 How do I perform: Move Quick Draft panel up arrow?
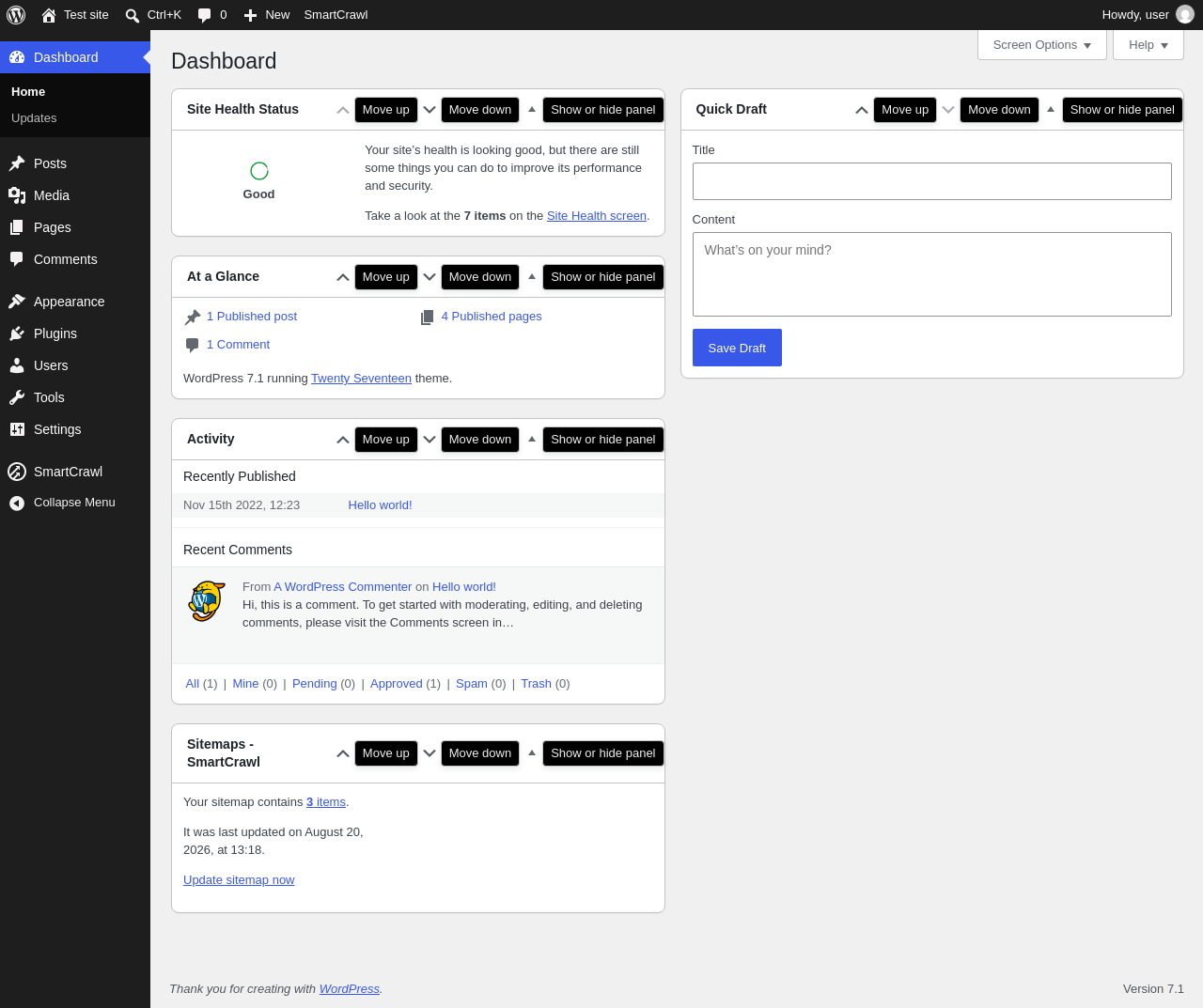click(x=862, y=110)
